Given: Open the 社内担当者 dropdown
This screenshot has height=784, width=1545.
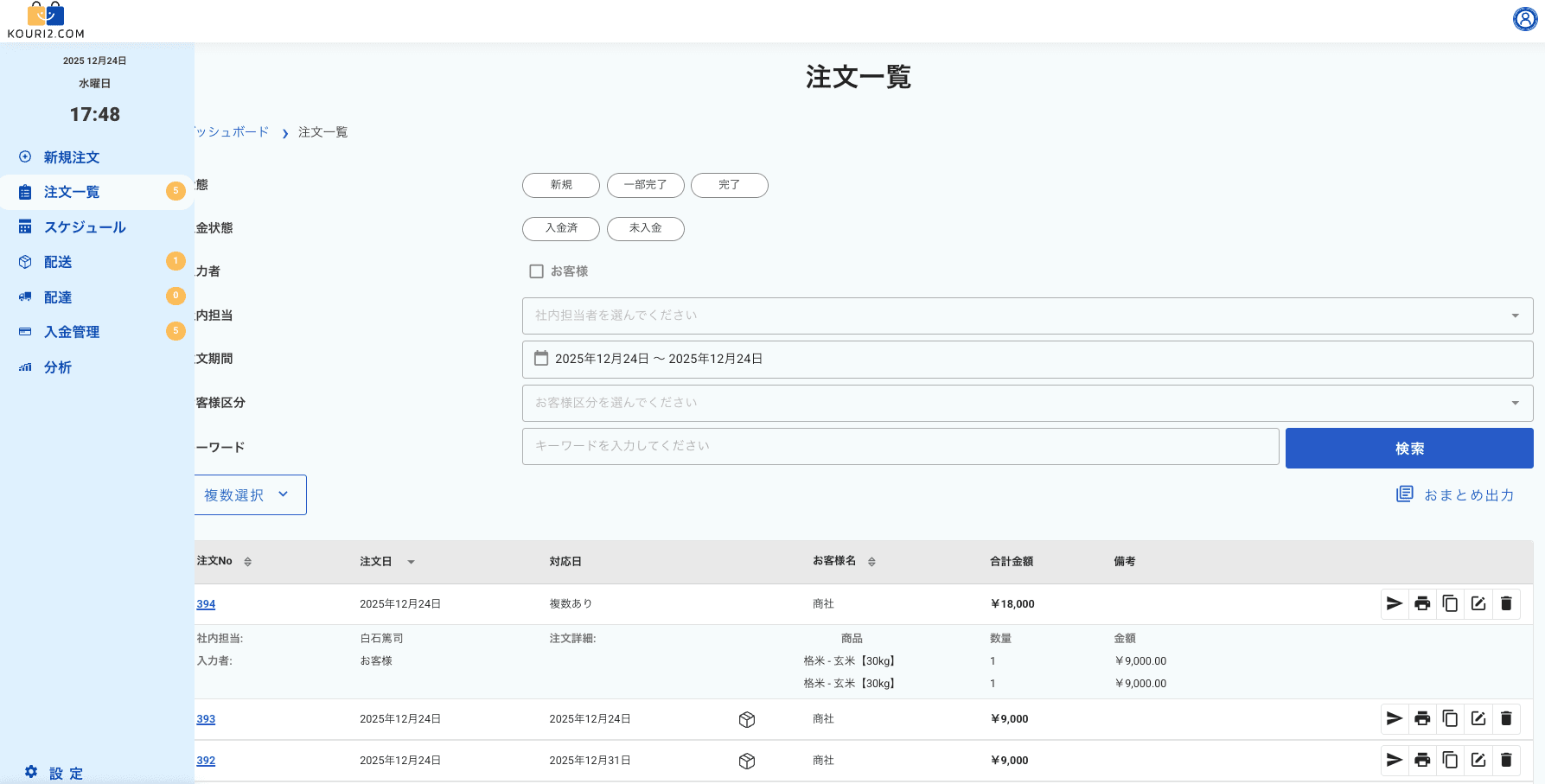Looking at the screenshot, I should click(1027, 316).
